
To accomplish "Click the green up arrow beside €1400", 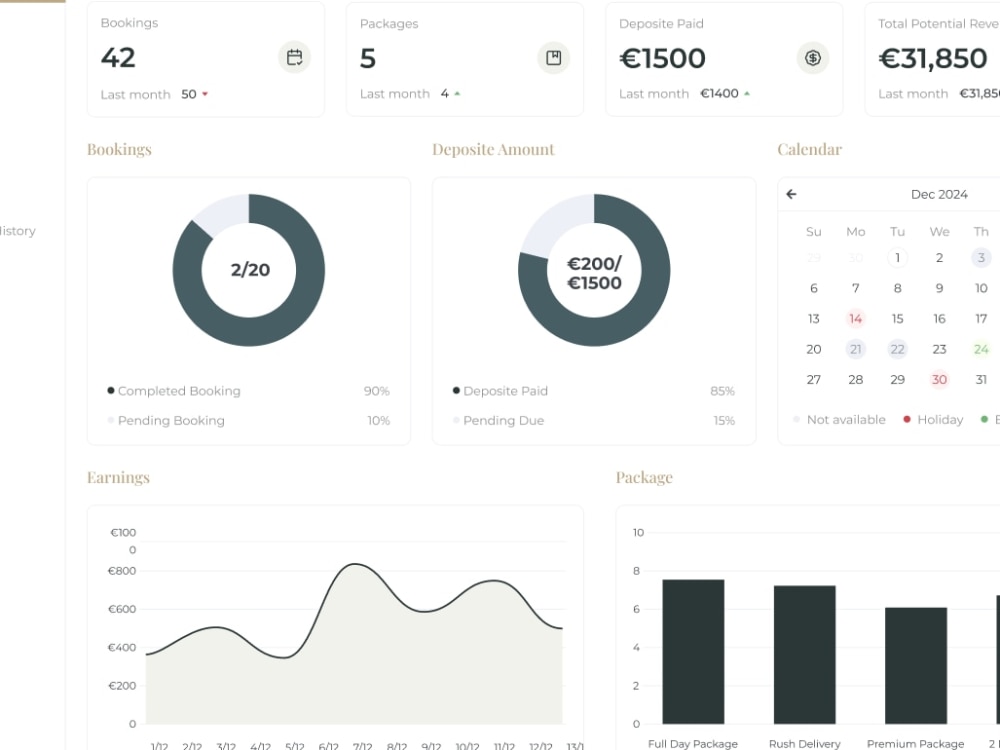I will pos(747,93).
